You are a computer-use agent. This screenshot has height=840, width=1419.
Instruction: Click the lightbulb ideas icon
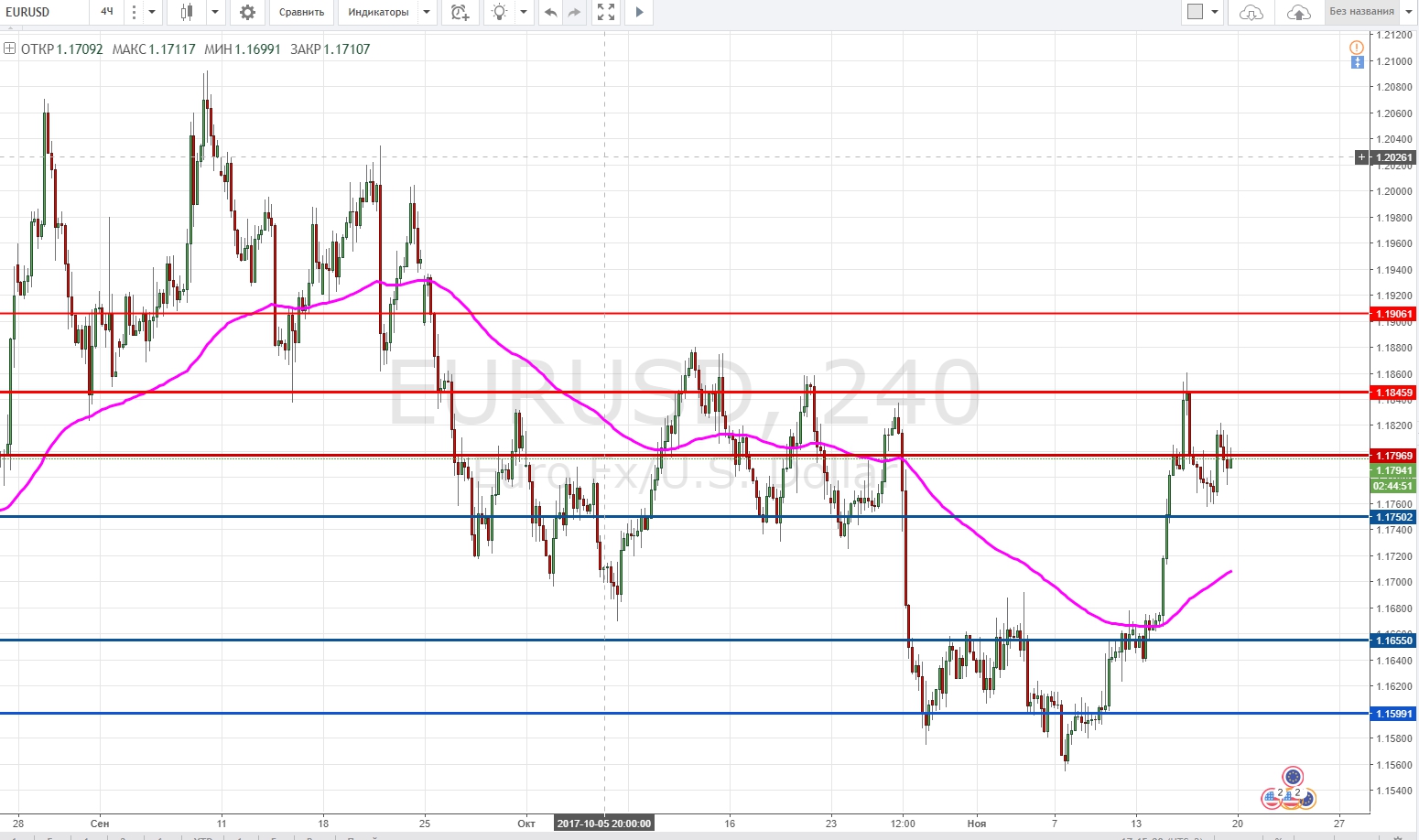(499, 12)
